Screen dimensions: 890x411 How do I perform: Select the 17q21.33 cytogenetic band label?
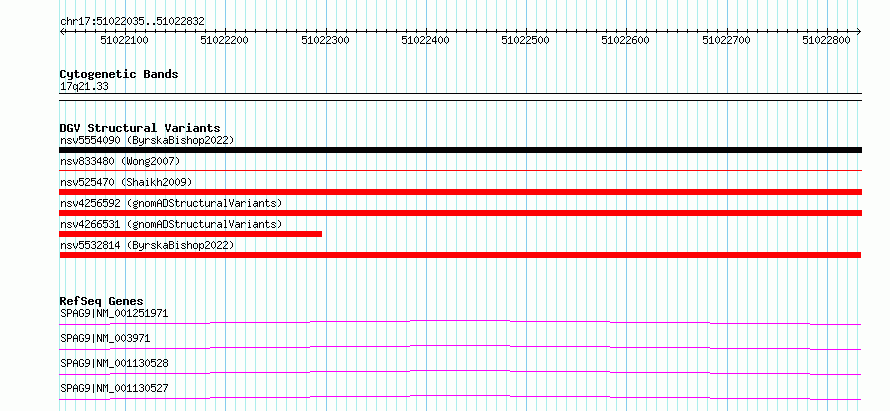point(84,87)
